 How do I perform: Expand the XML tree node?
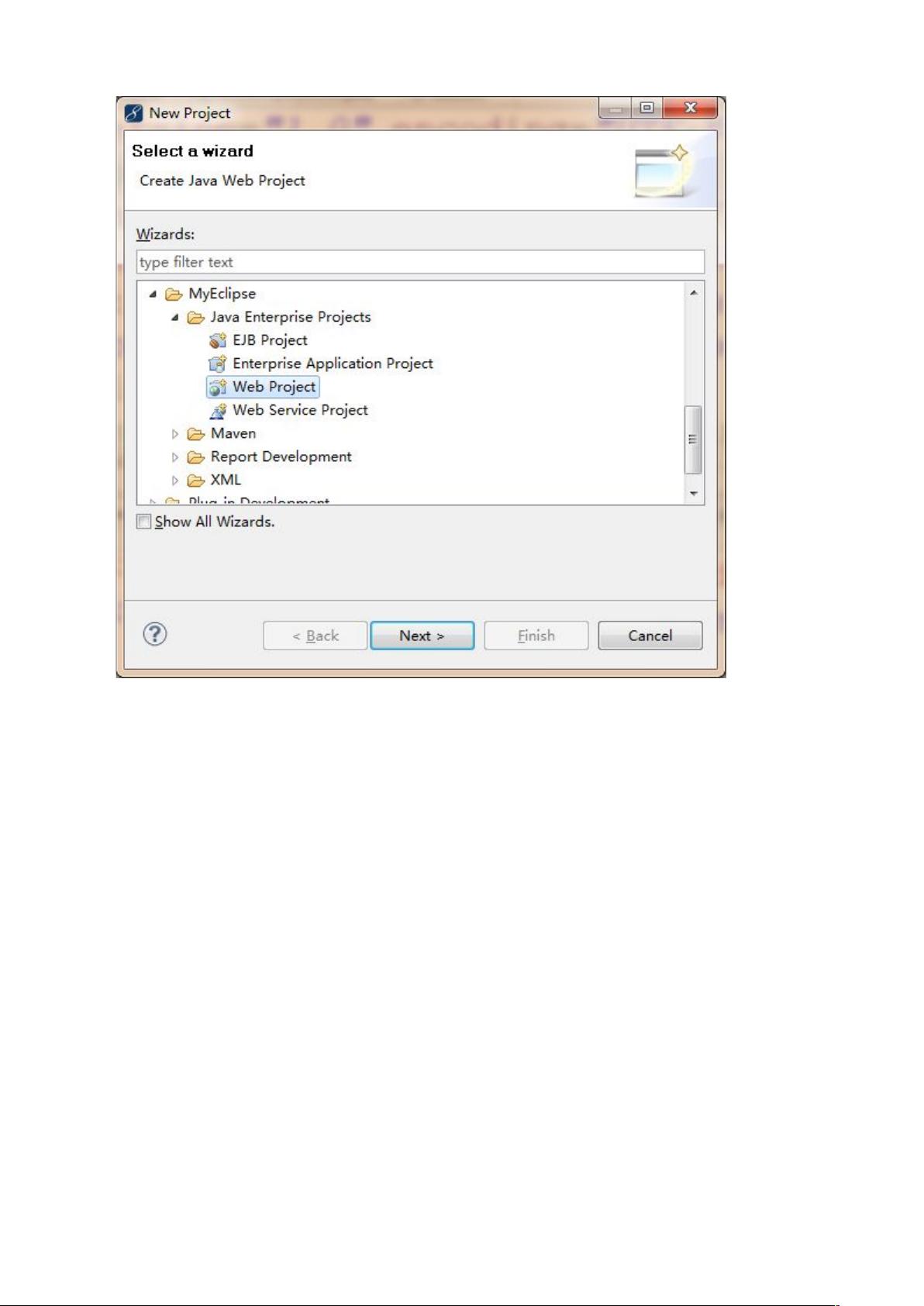coord(174,480)
